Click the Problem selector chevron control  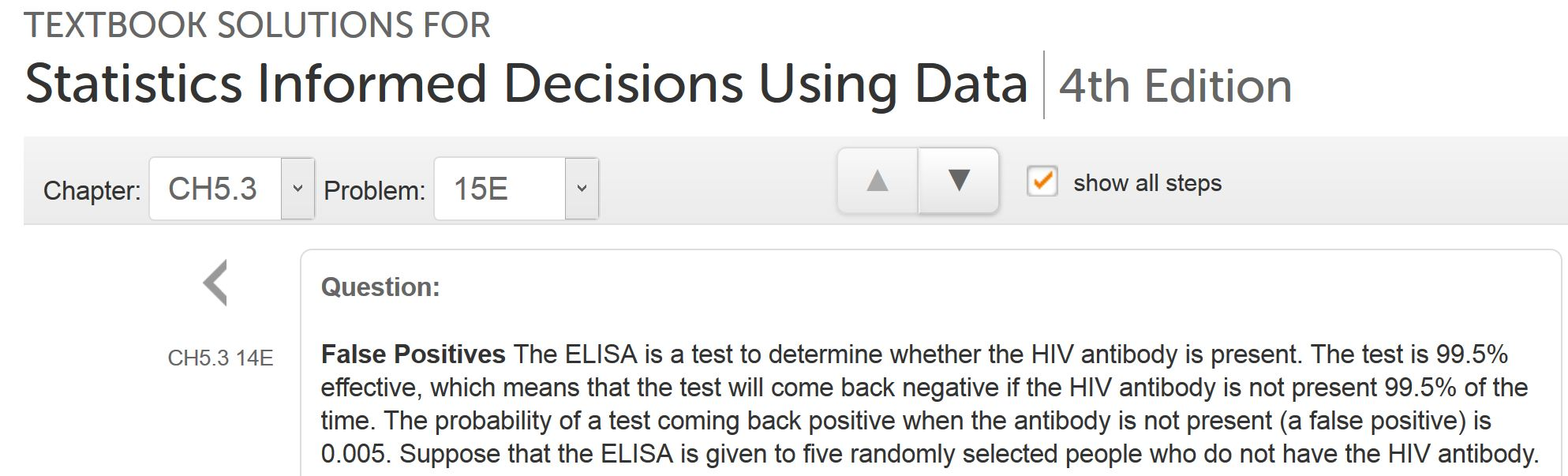(x=582, y=188)
